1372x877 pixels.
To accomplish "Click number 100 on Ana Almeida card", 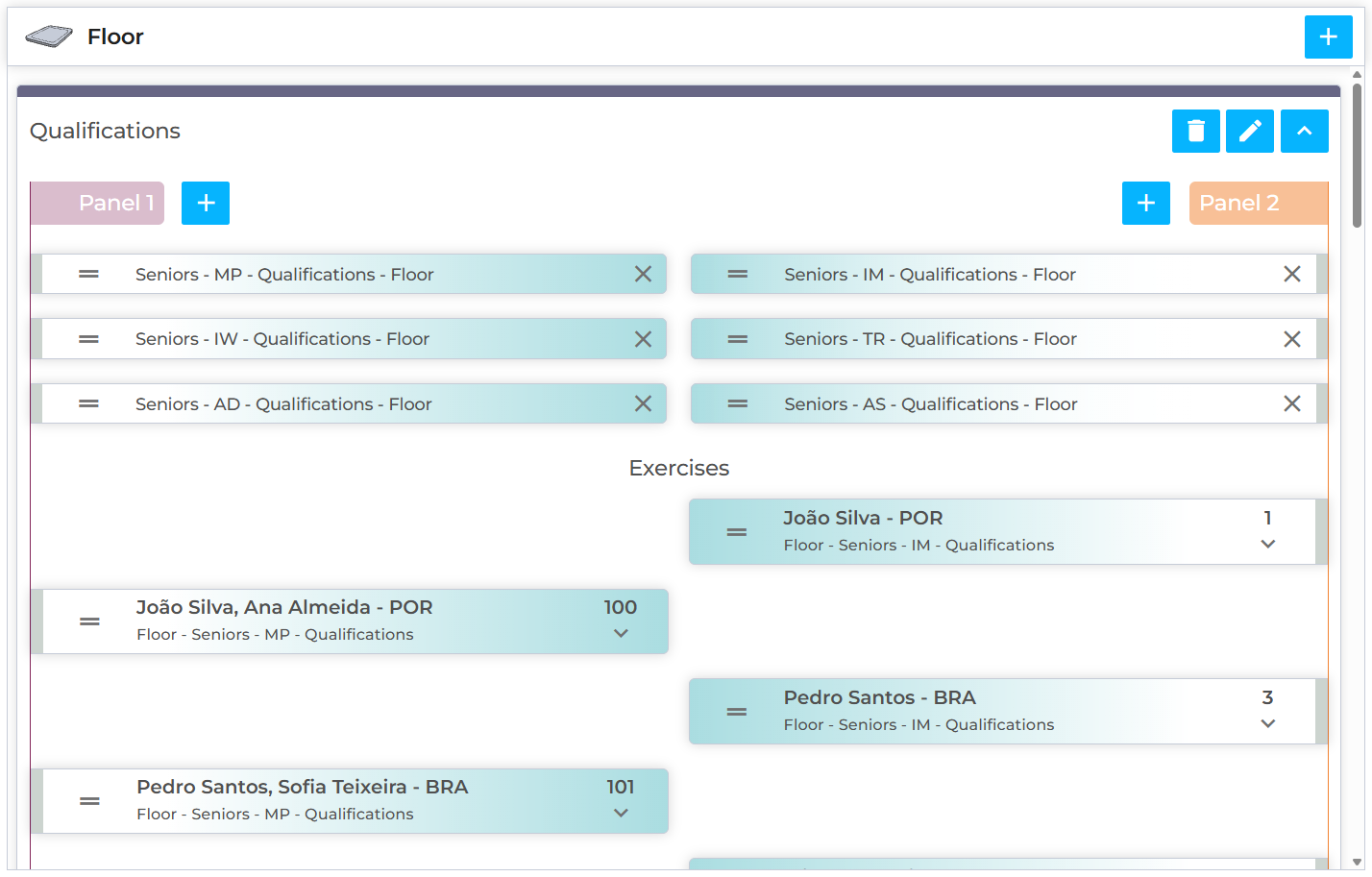I will tap(621, 607).
